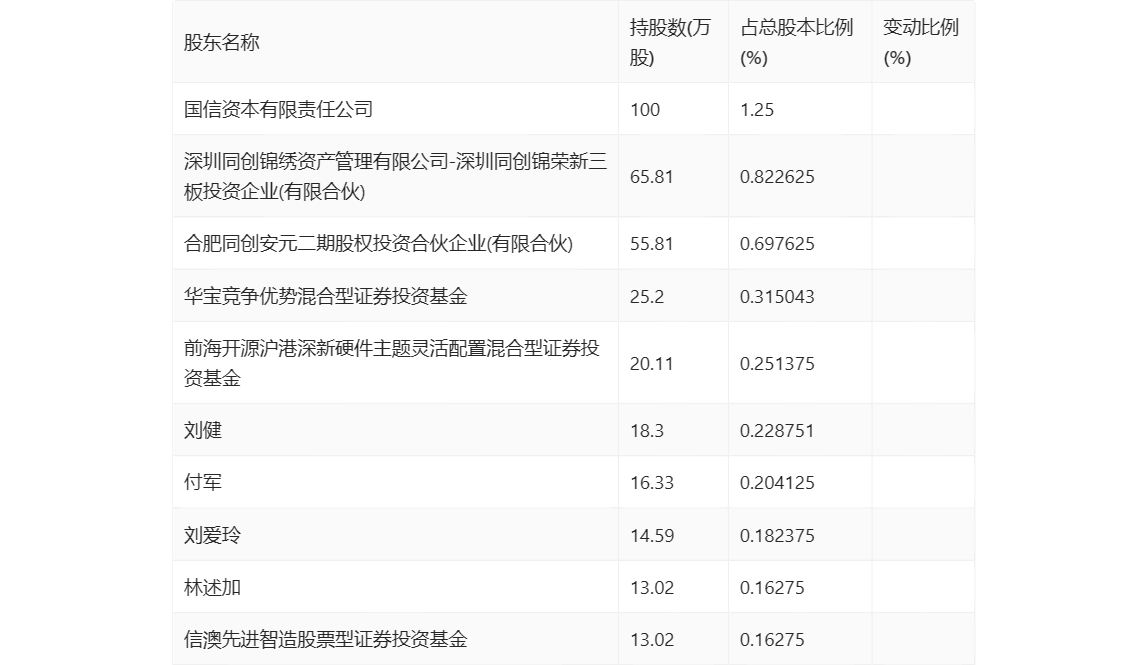
Task: Click the holding value 55.81
Action: [x=652, y=244]
